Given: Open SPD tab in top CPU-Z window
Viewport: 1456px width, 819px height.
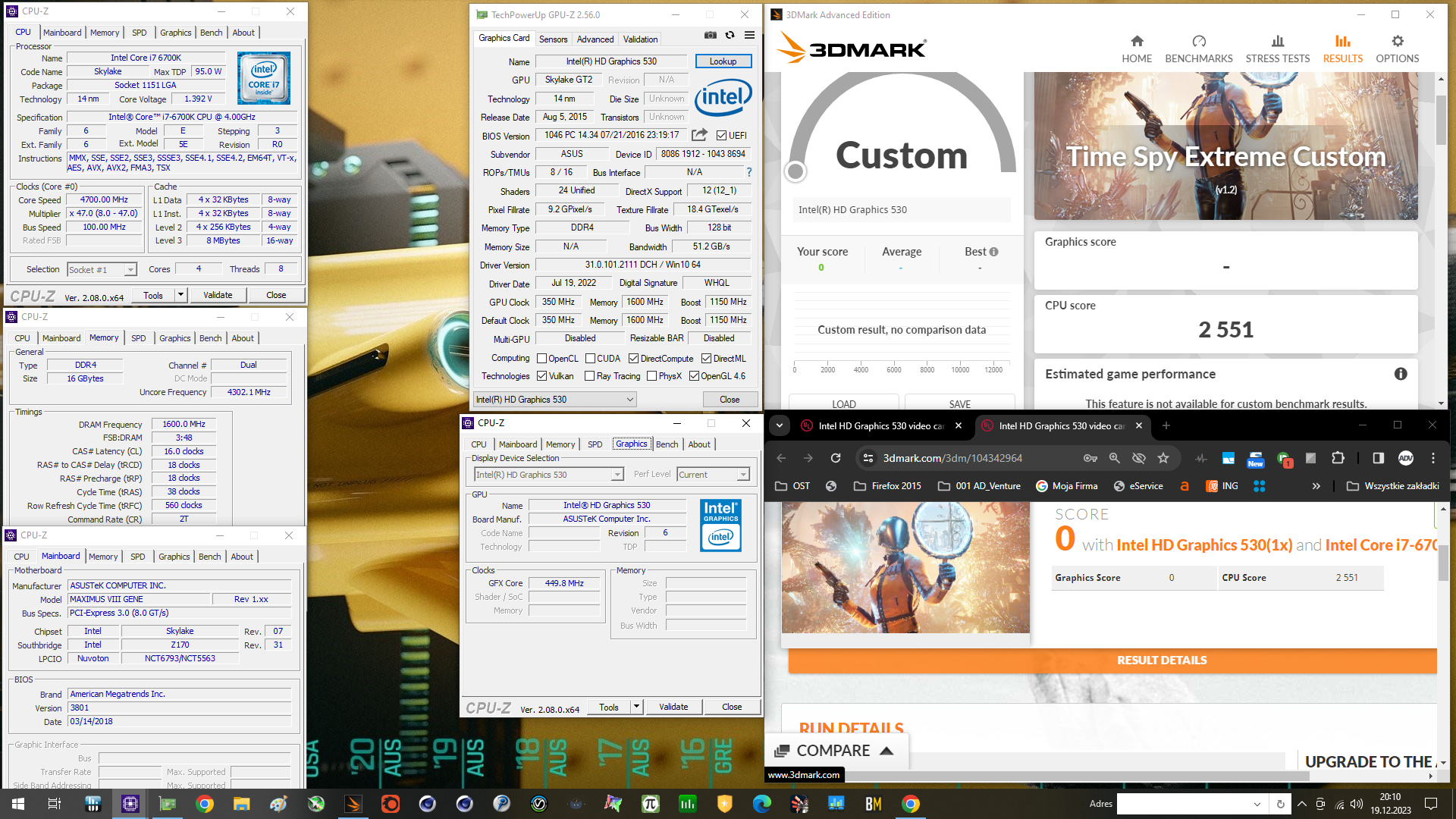Looking at the screenshot, I should (139, 33).
